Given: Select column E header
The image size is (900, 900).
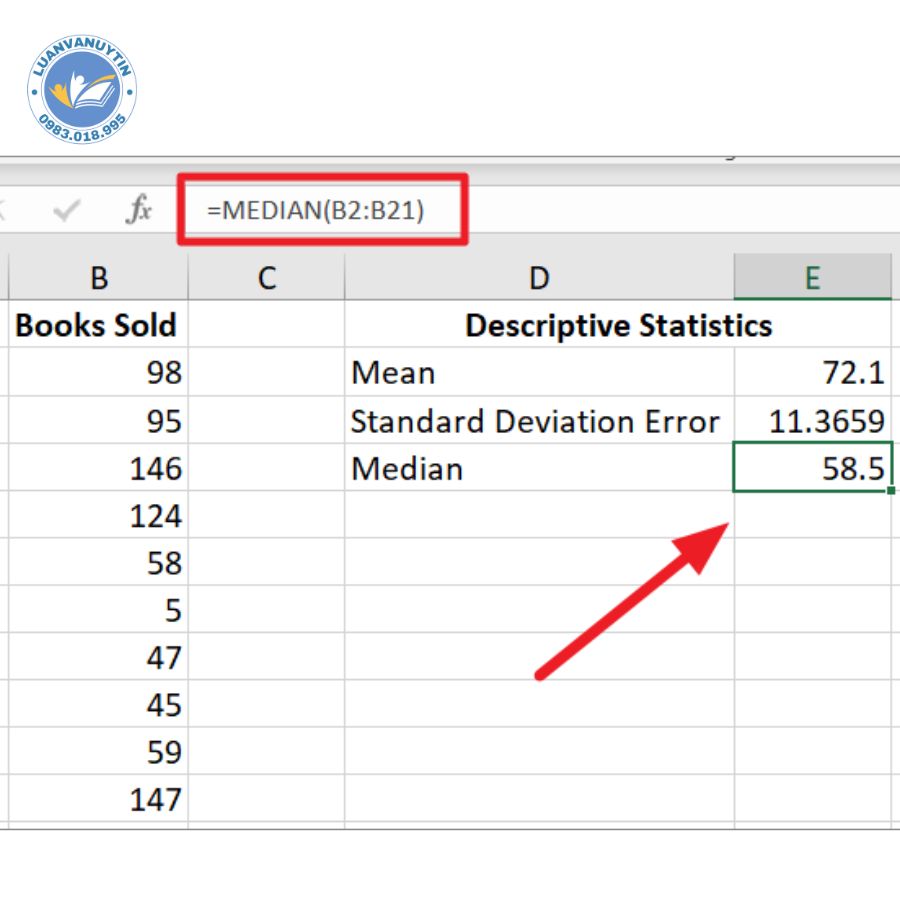Looking at the screenshot, I should (812, 277).
